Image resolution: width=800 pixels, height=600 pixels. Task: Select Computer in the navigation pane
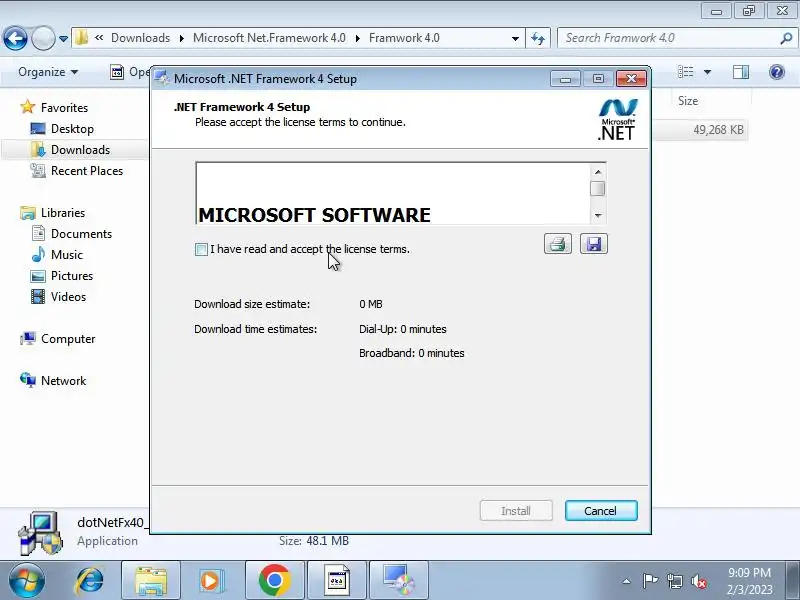click(x=68, y=339)
